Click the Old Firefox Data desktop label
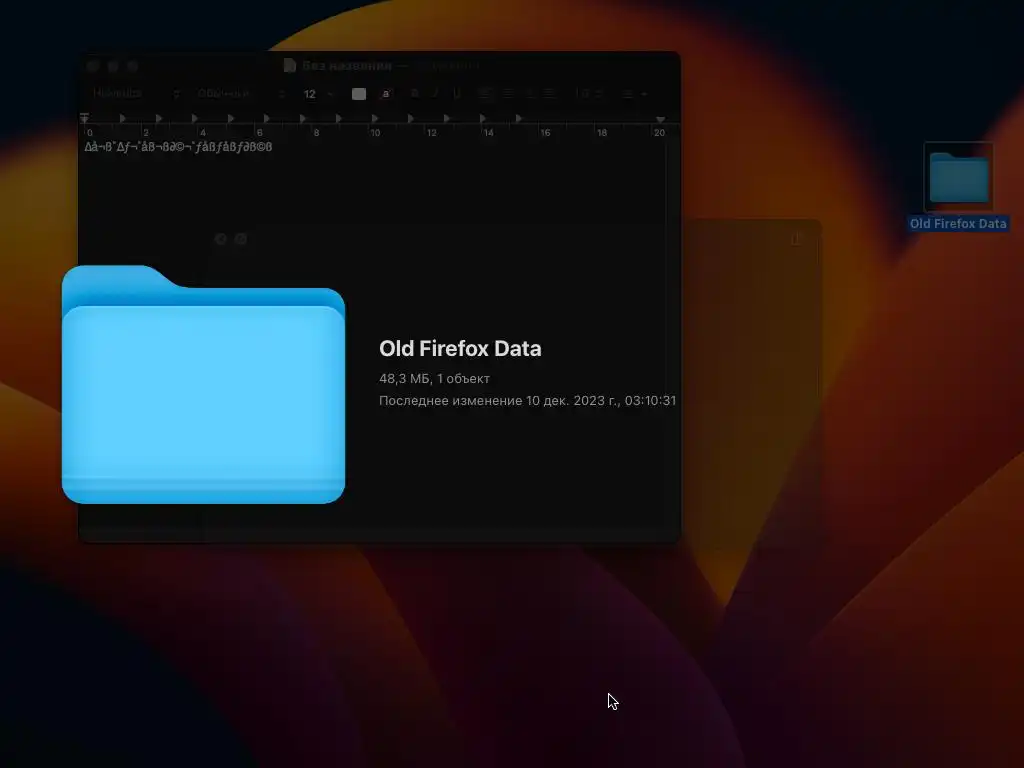Viewport: 1024px width, 768px height. [958, 223]
